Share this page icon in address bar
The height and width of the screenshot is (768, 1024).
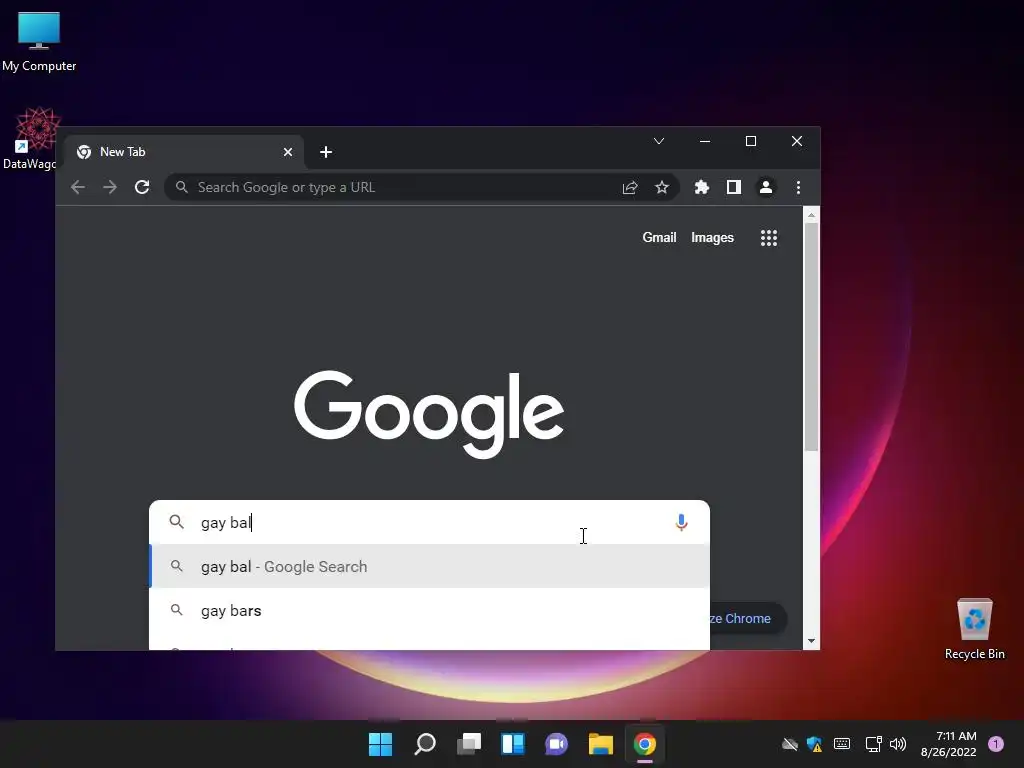pos(630,187)
